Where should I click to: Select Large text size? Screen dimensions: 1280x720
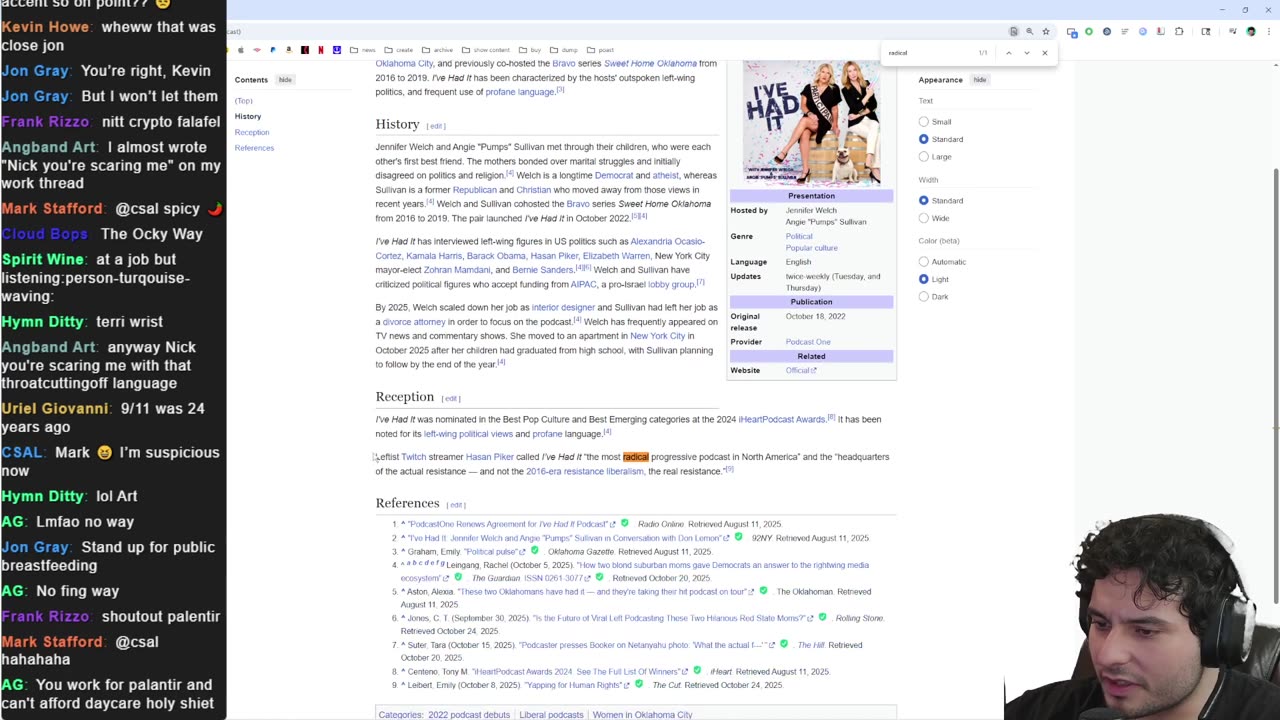pos(923,157)
